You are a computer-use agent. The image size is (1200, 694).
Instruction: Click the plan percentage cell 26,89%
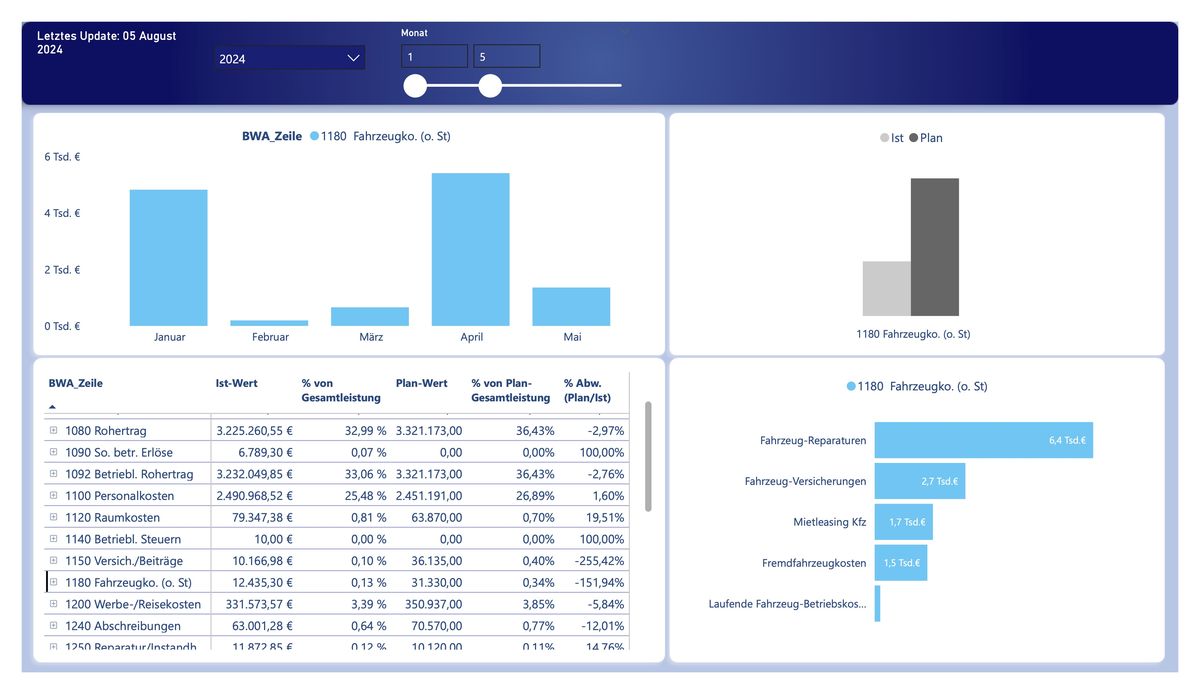tap(535, 496)
